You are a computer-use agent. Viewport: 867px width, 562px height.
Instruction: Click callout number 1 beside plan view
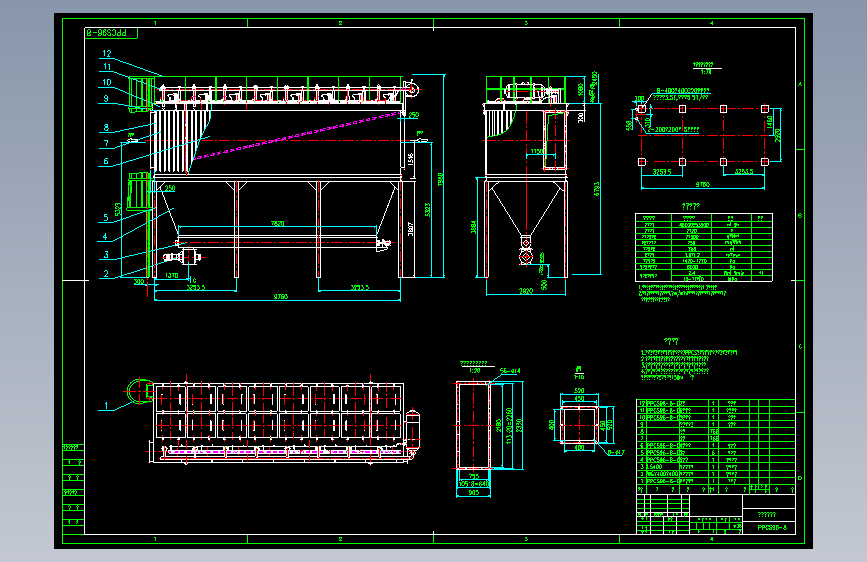tap(106, 405)
